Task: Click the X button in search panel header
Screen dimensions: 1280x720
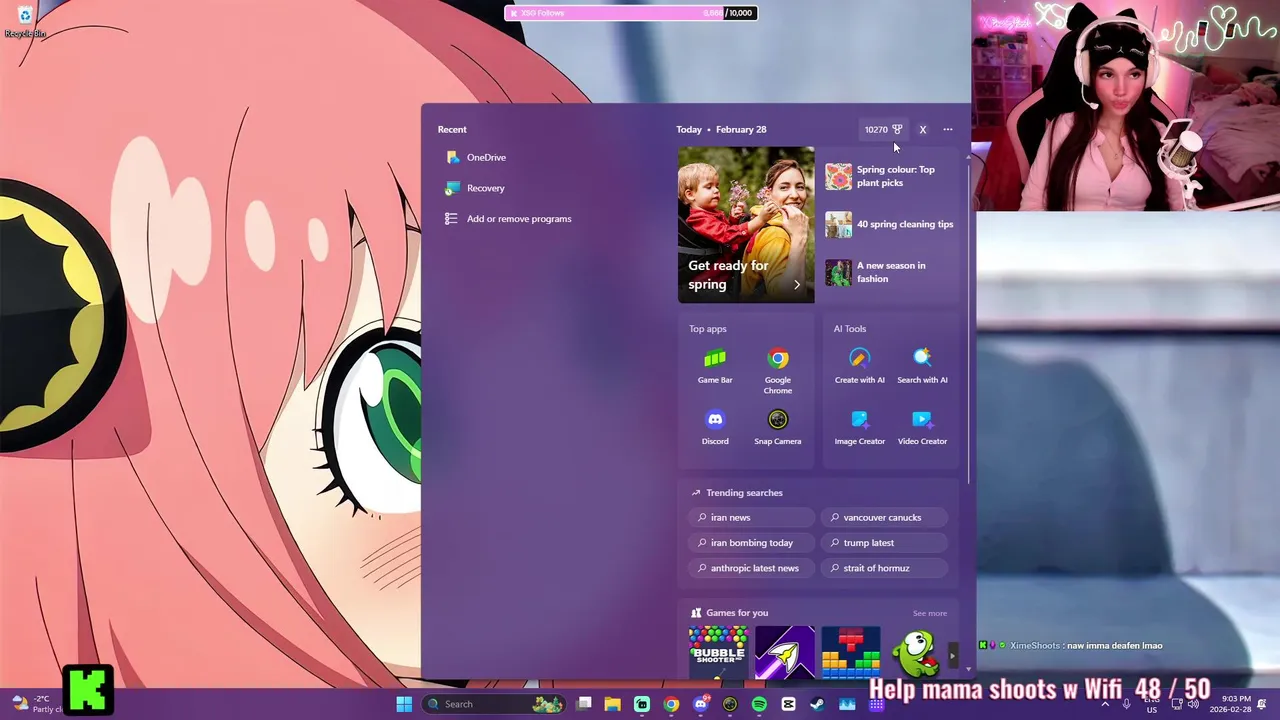Action: click(x=923, y=129)
